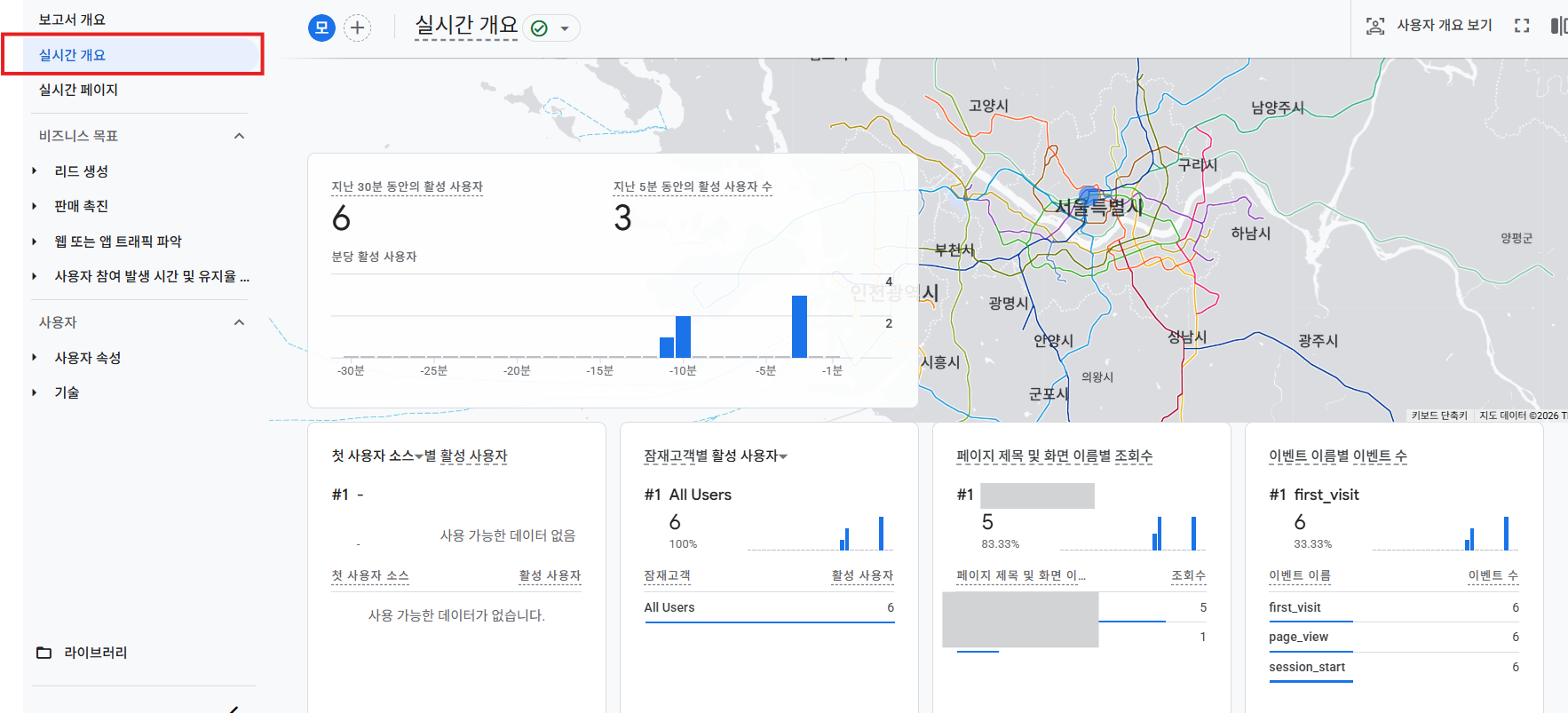Click the Seoul user bubble on map
This screenshot has height=713, width=1568.
click(x=1089, y=196)
